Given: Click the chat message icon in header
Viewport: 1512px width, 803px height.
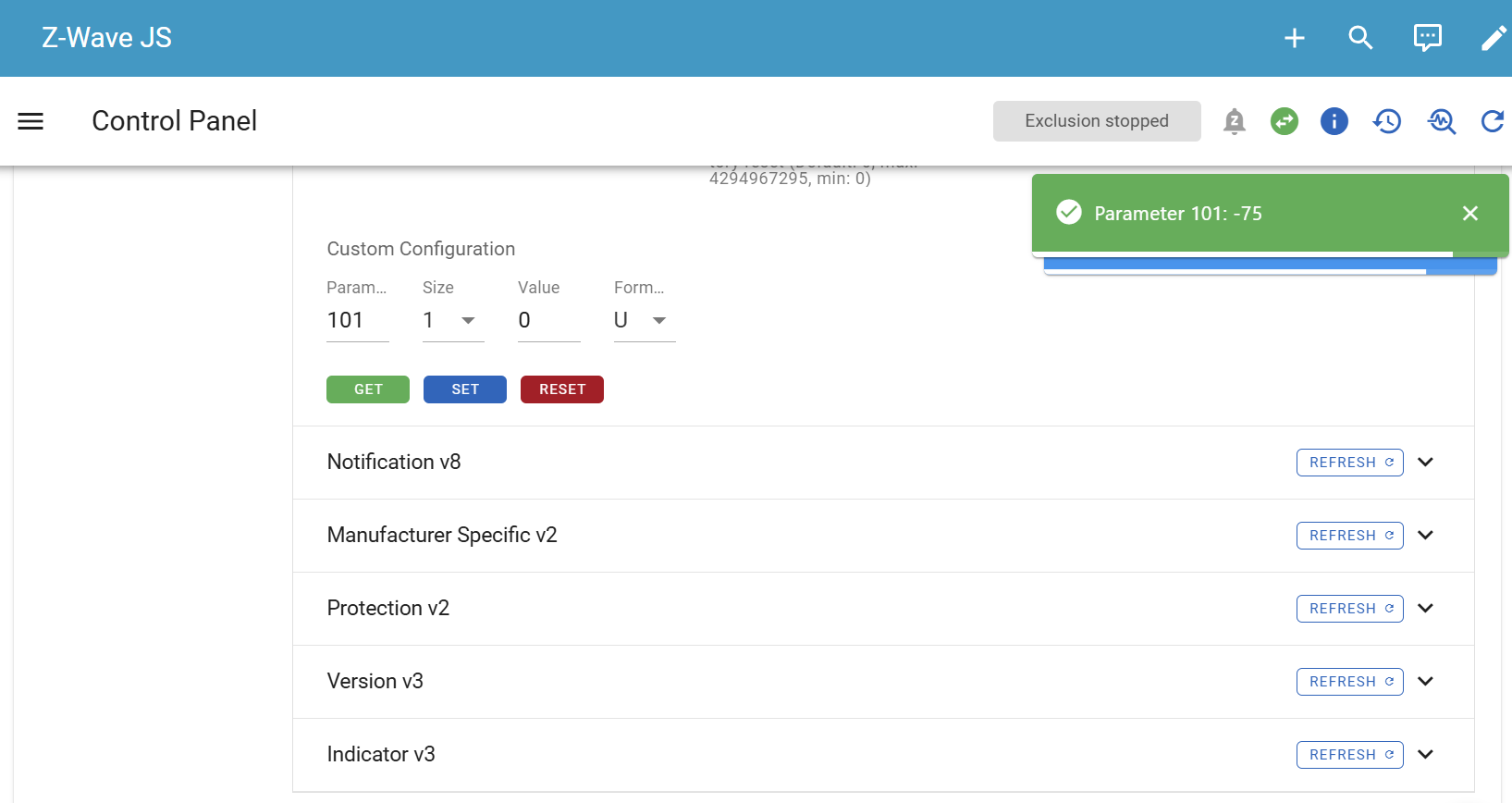Looking at the screenshot, I should click(x=1427, y=38).
